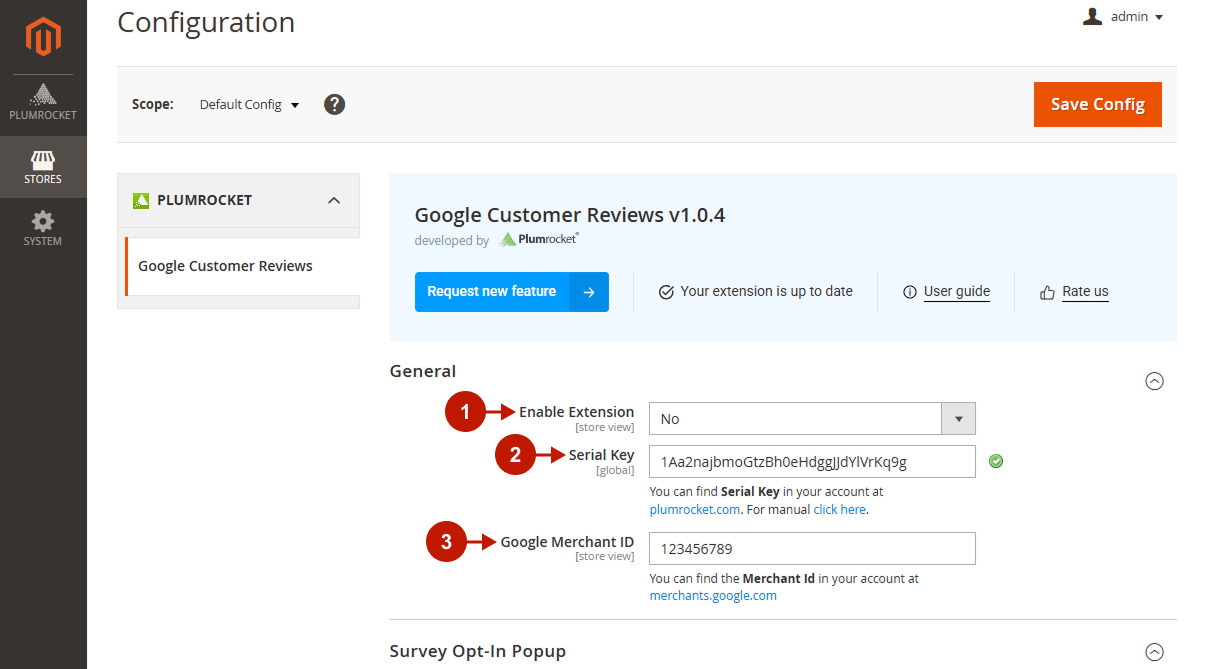Click the Google Merchant ID input field
1206x669 pixels.
point(812,548)
